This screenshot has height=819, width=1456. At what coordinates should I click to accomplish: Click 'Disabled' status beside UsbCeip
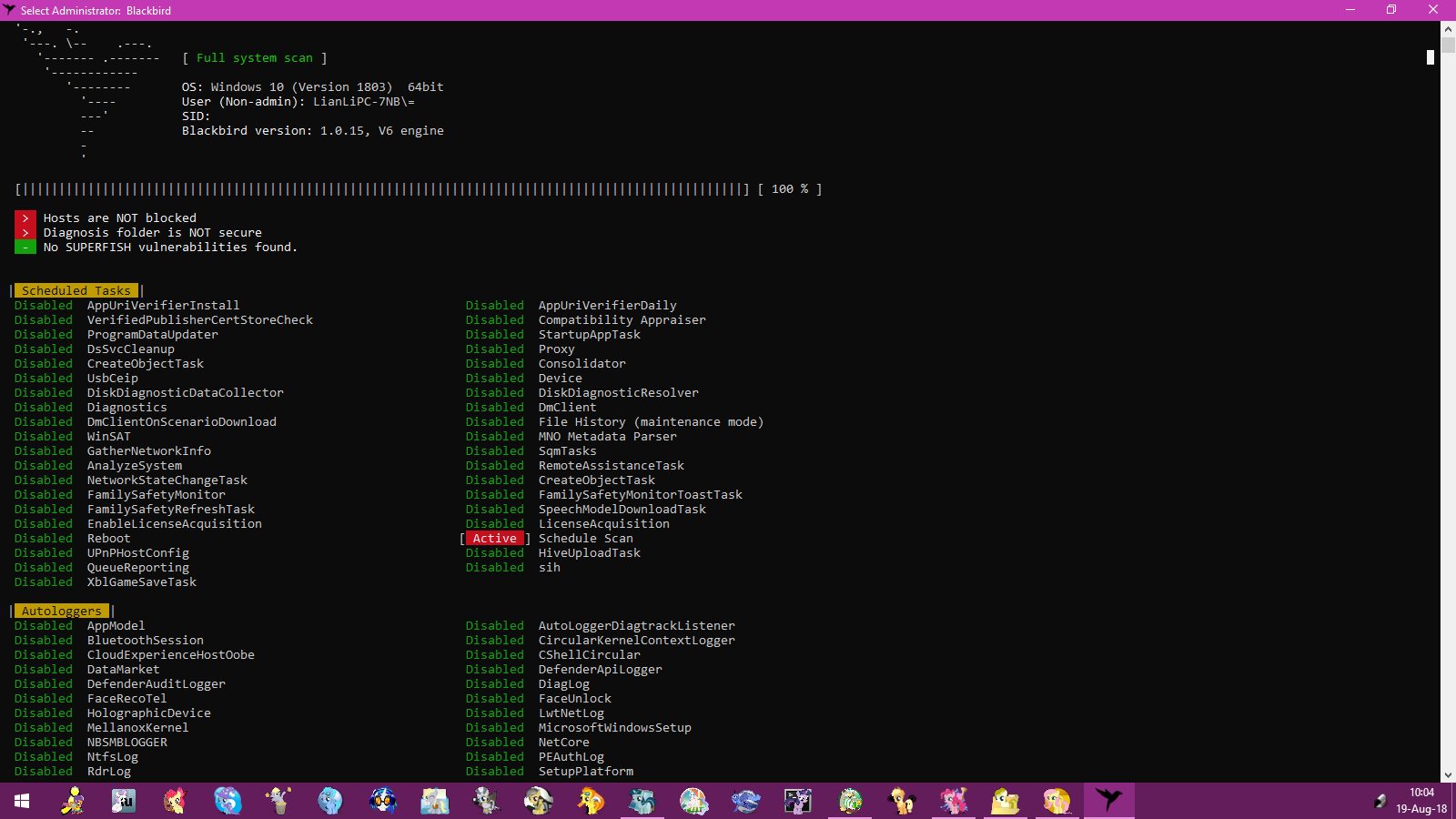click(x=44, y=379)
